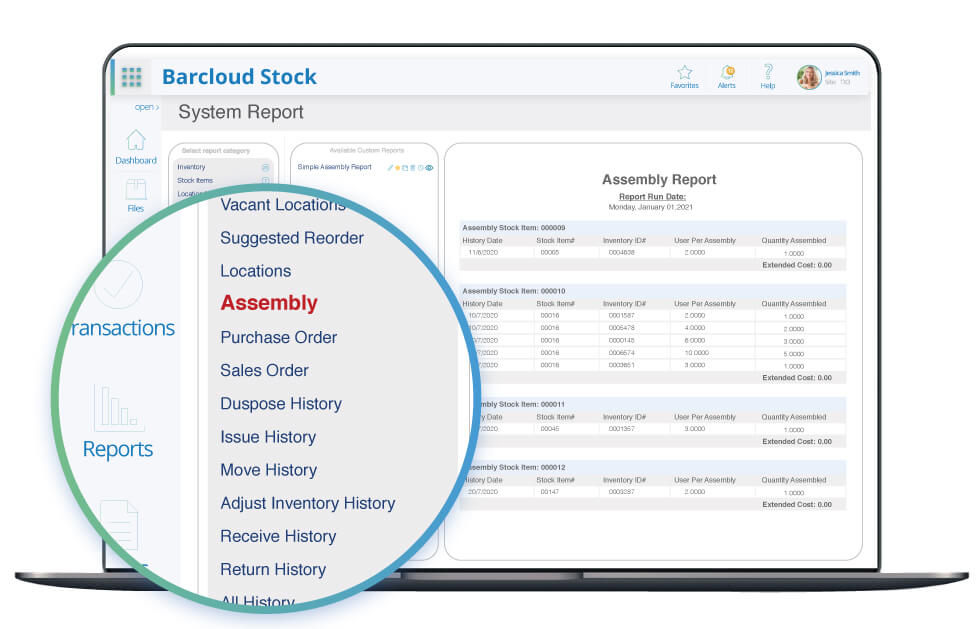Choose Issue History report
The image size is (977, 629).
268,437
